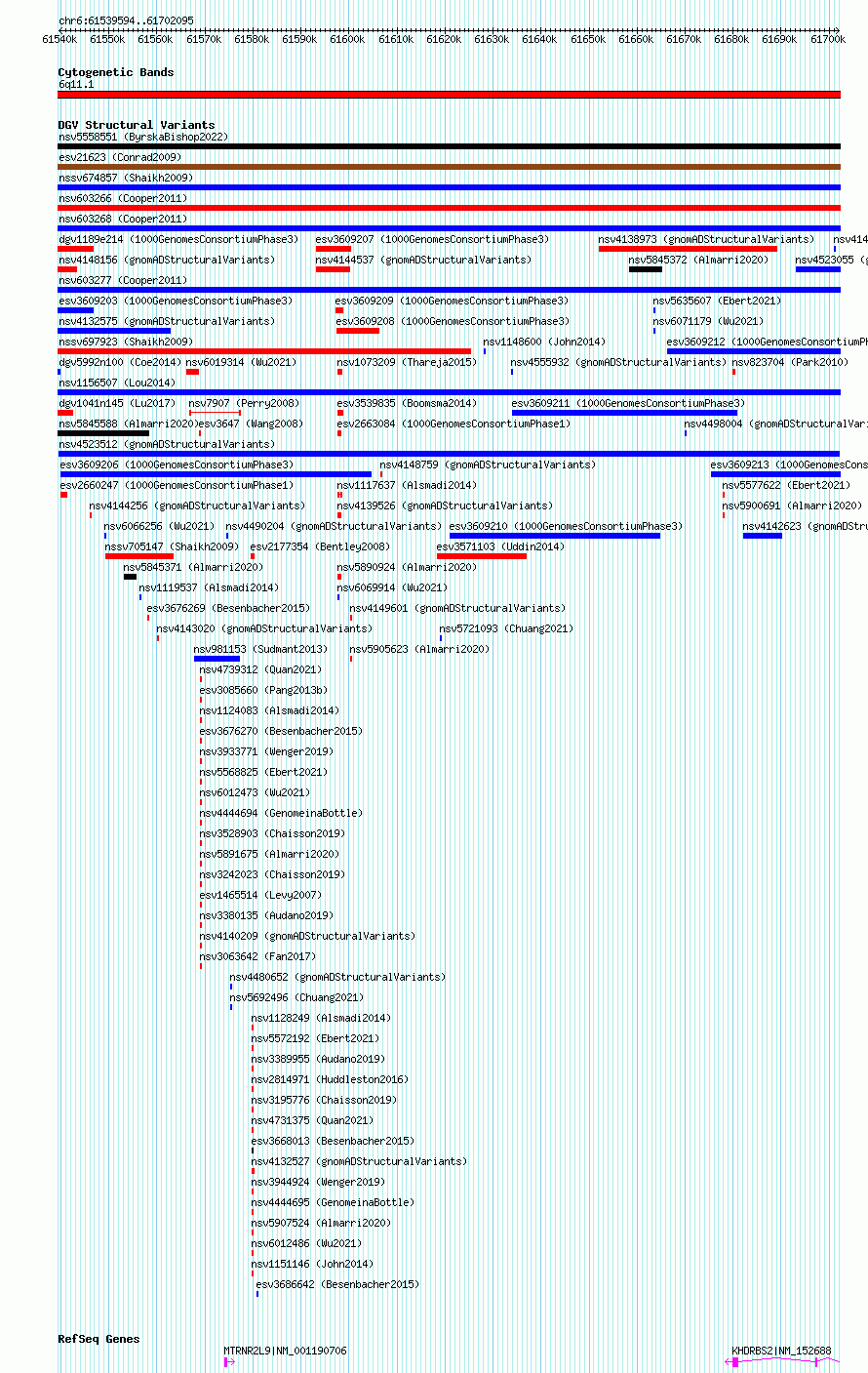Click the nsv603268 (Cooper2011) label
The width and height of the screenshot is (868, 1373).
pos(123,219)
